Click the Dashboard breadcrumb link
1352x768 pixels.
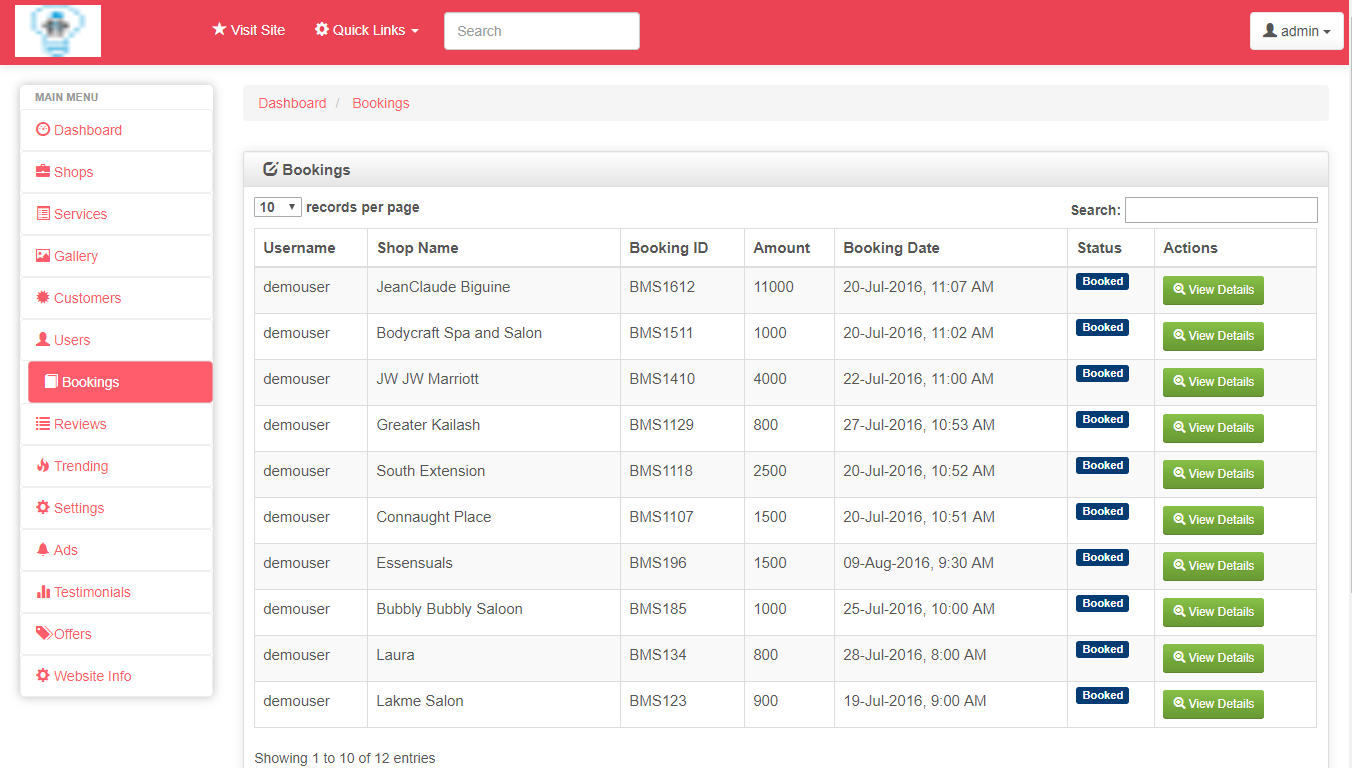(x=292, y=103)
